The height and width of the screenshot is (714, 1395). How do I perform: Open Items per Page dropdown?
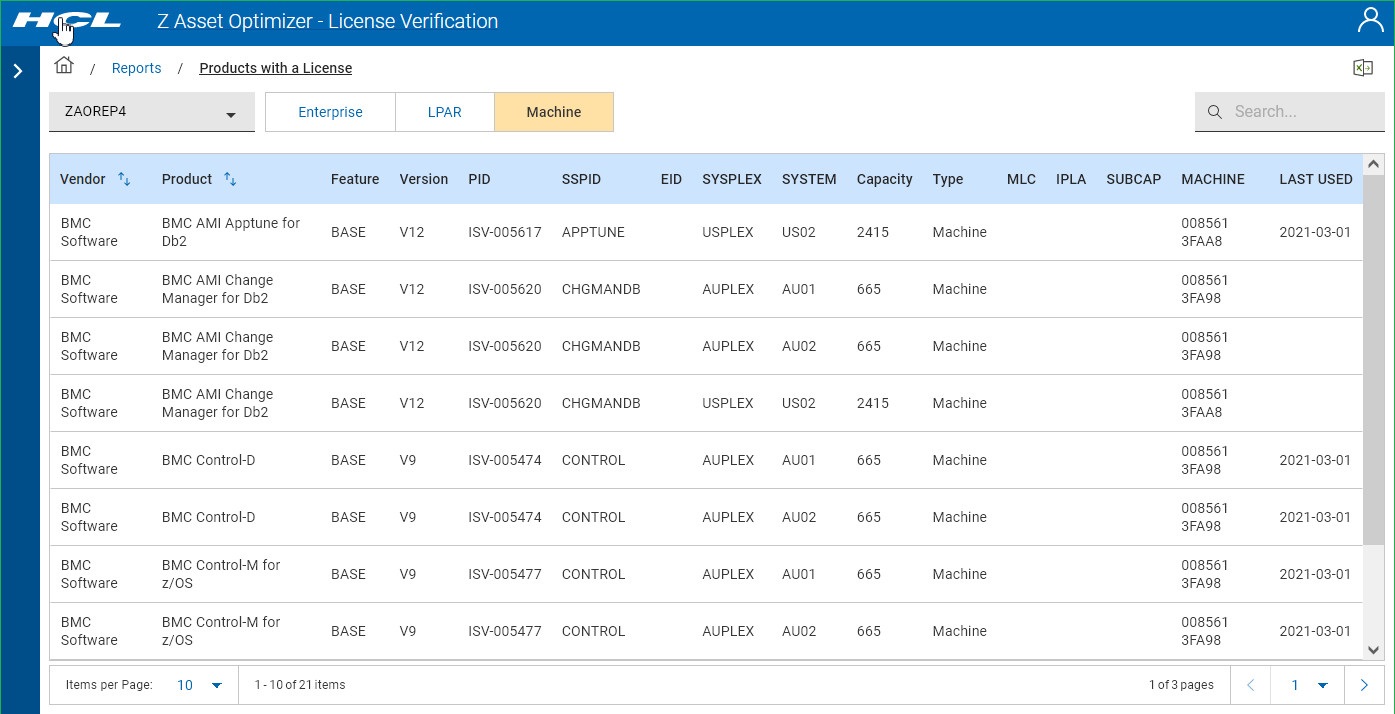200,685
